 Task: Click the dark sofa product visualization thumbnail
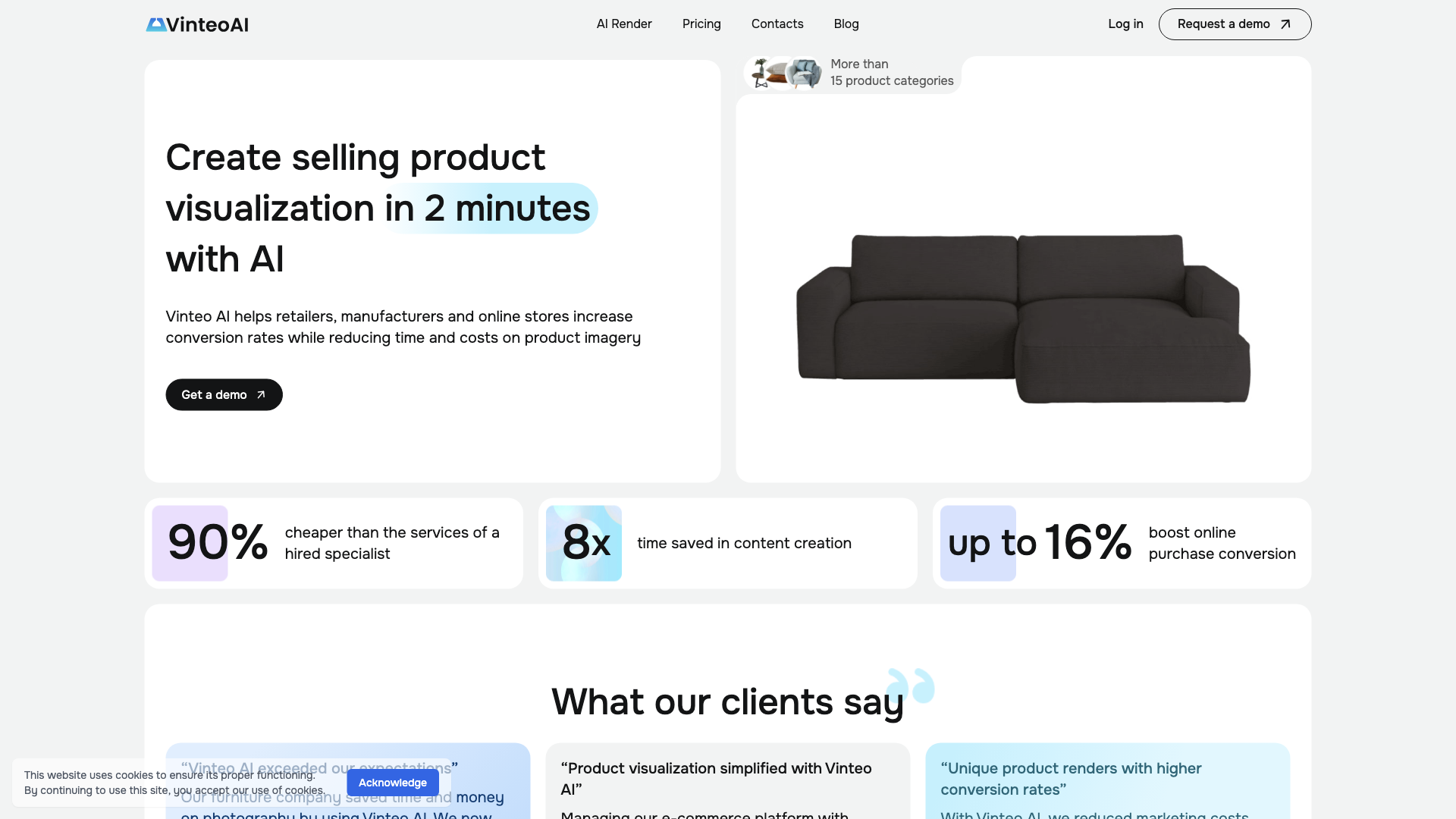pyautogui.click(x=1022, y=318)
